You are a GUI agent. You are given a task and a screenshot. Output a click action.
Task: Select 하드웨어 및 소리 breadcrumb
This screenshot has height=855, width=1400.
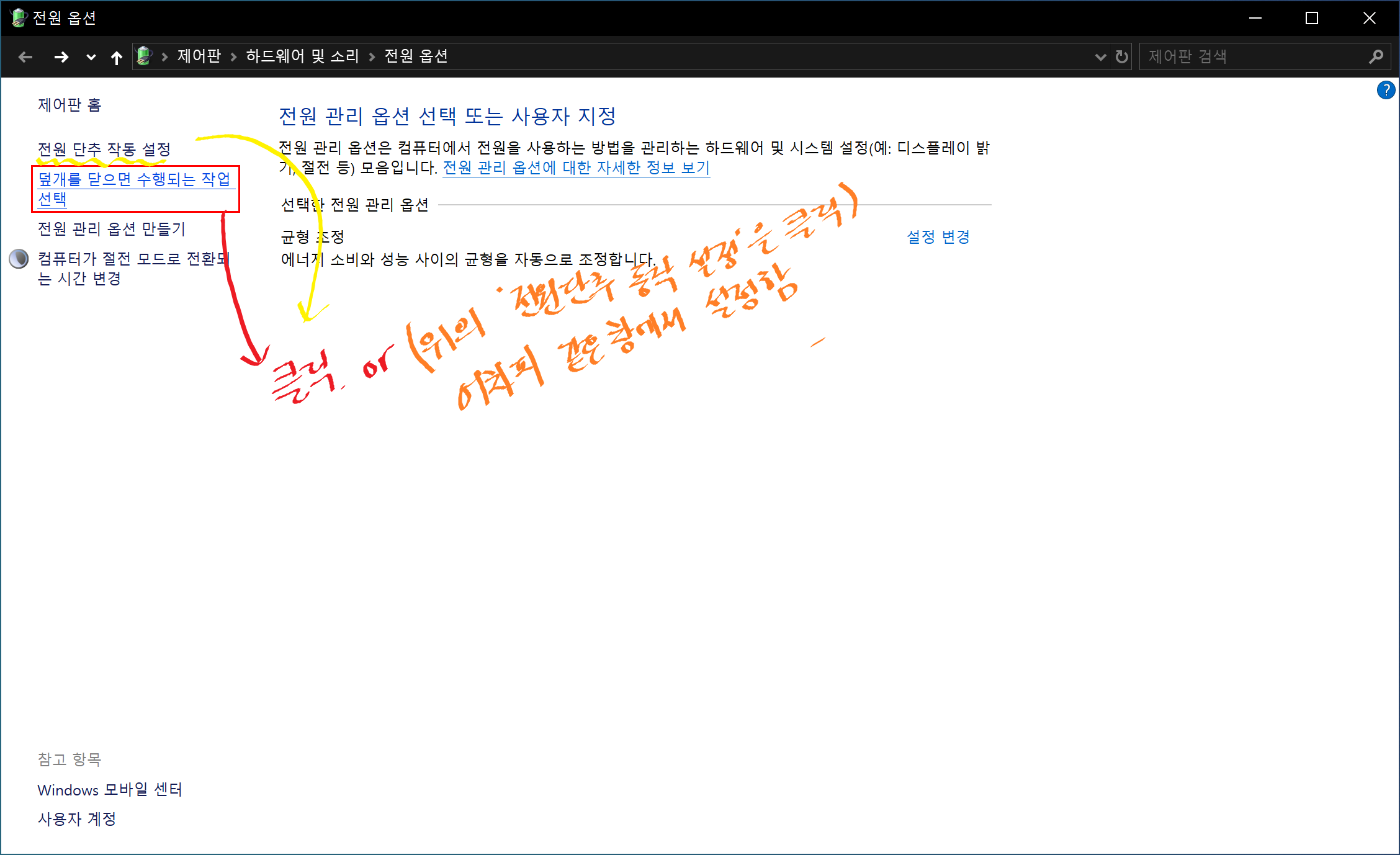(x=302, y=56)
